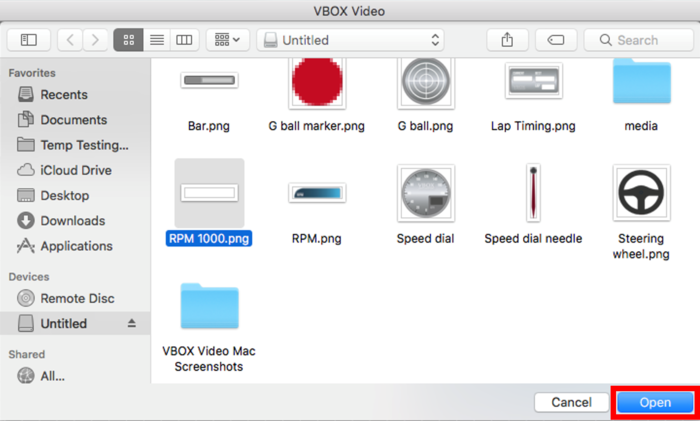Click the 'Lap Timing.png' file name
This screenshot has width=700, height=421.
[533, 126]
